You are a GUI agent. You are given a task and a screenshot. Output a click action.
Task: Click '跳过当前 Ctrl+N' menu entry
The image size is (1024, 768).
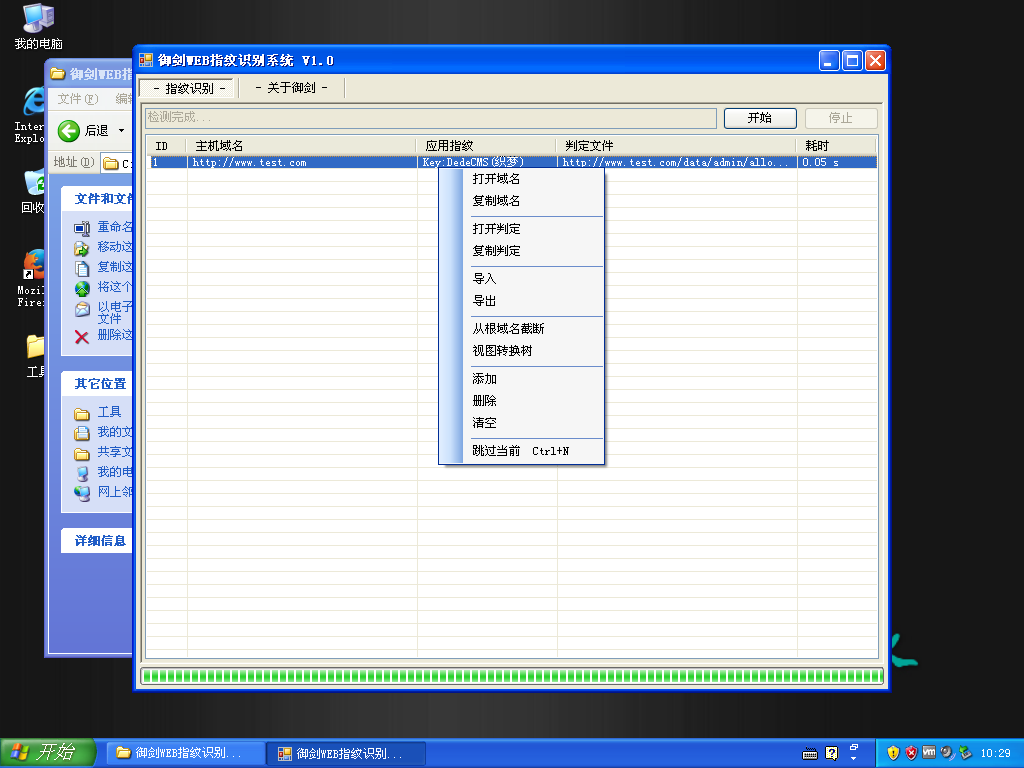[520, 451]
